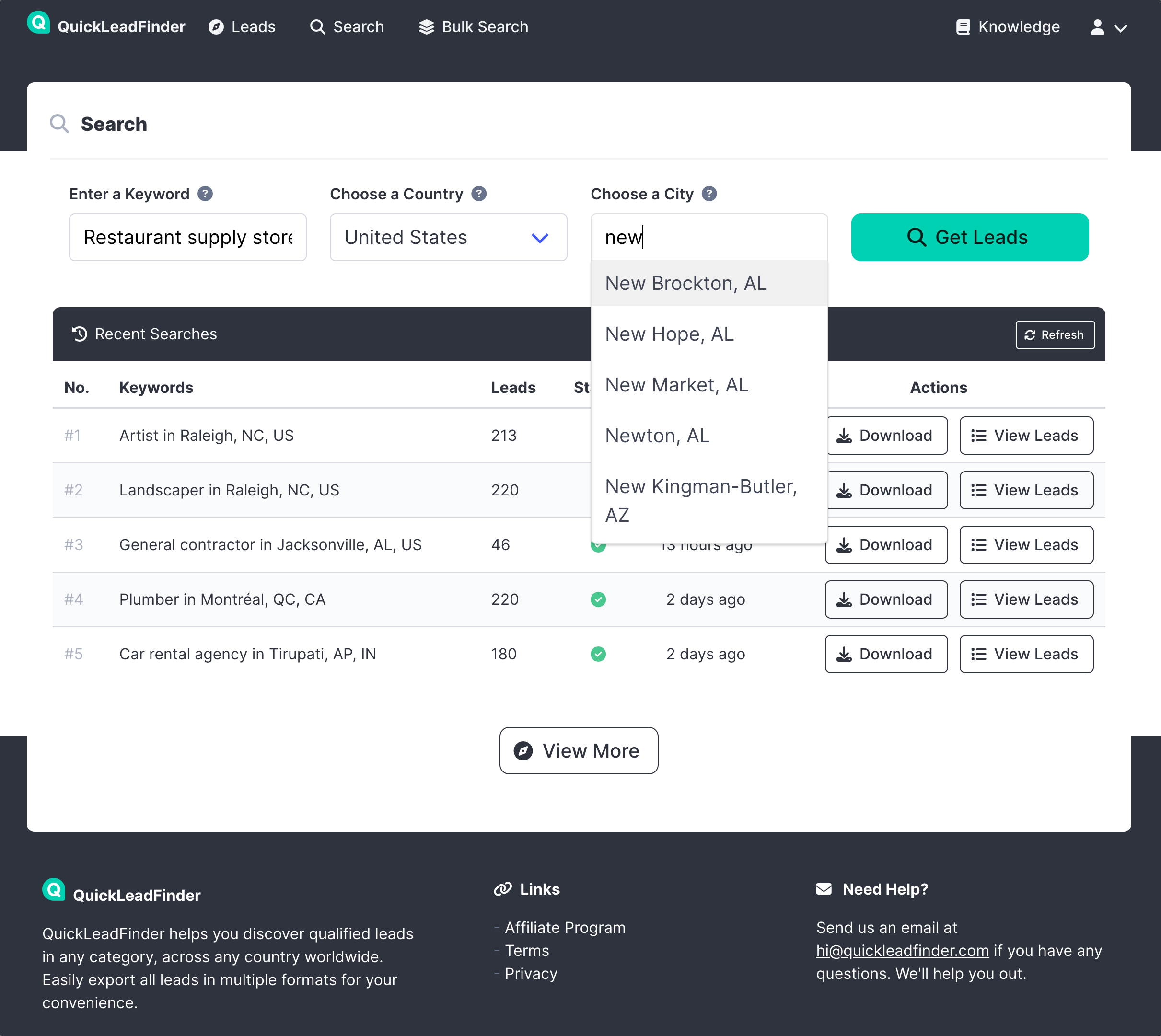
Task: Click the Country help question mark icon
Action: tap(479, 194)
